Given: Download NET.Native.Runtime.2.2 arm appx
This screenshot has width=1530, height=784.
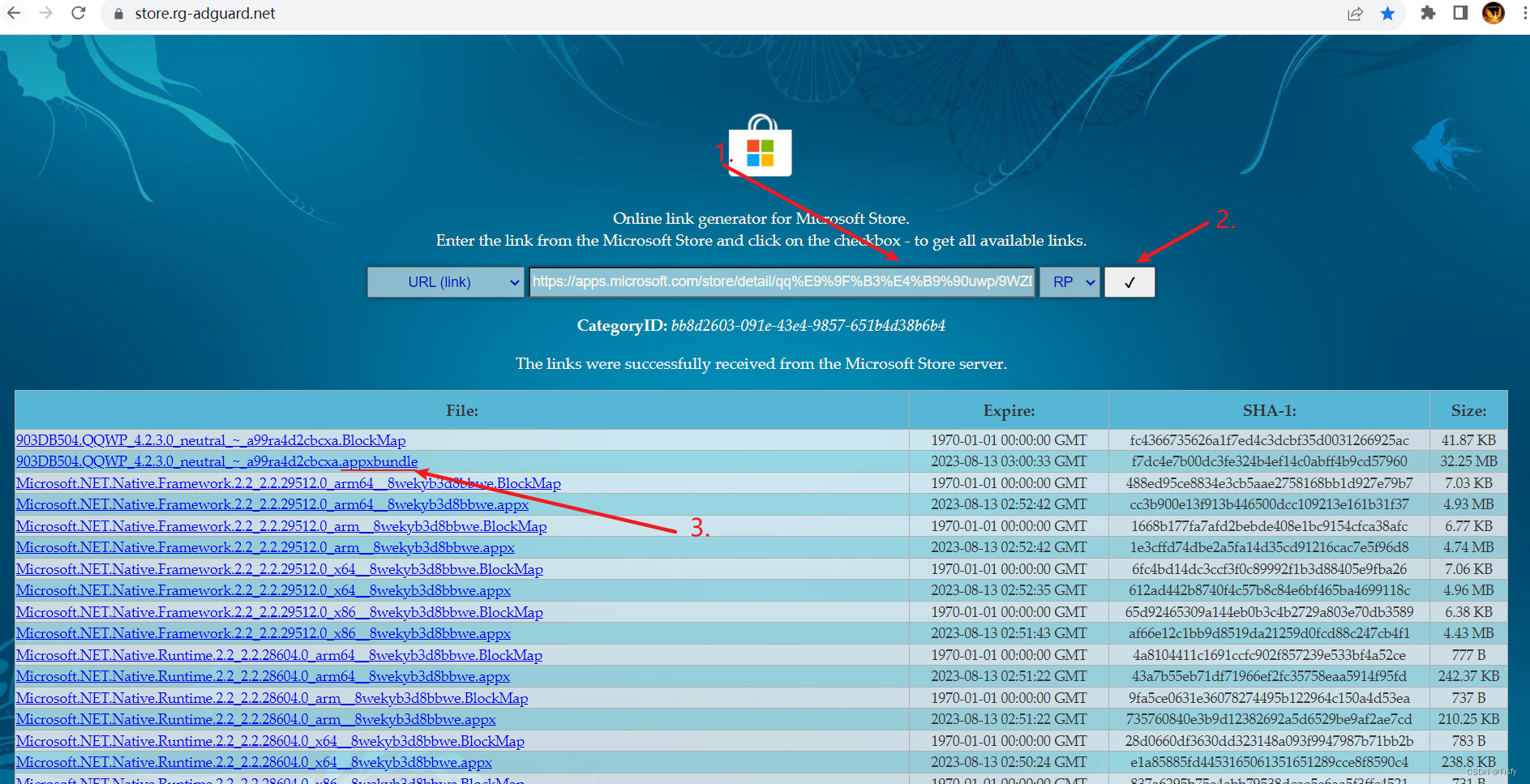Looking at the screenshot, I should pyautogui.click(x=256, y=719).
